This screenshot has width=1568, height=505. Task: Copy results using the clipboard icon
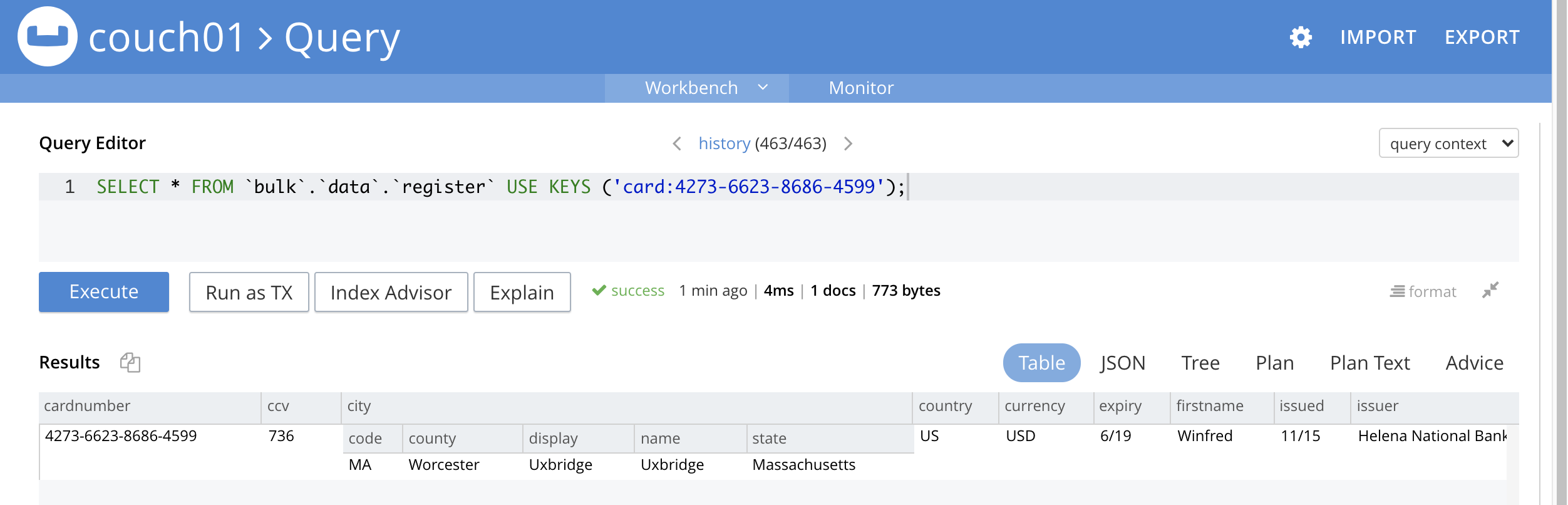(130, 363)
